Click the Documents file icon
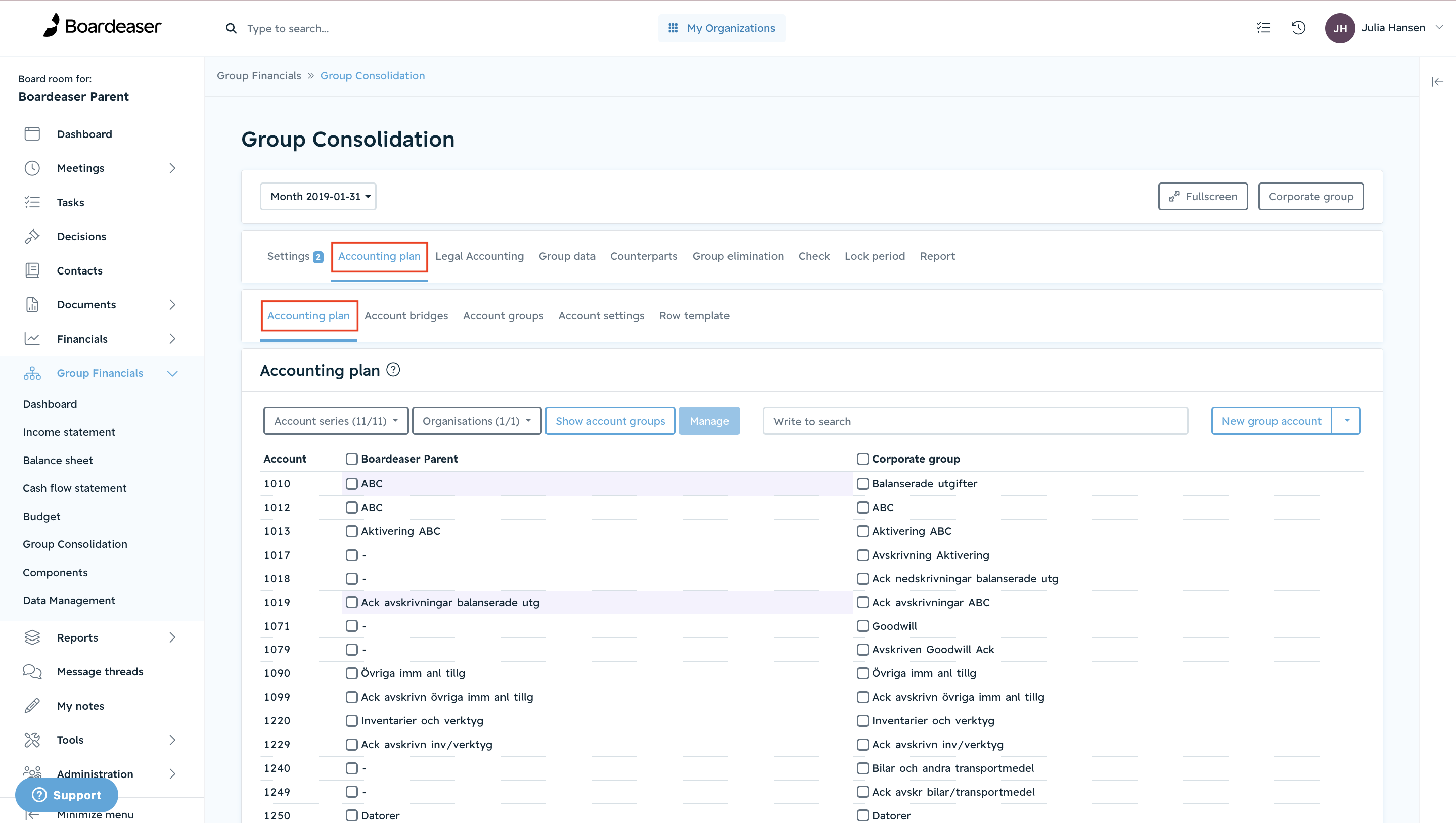This screenshot has height=823, width=1456. [x=32, y=305]
